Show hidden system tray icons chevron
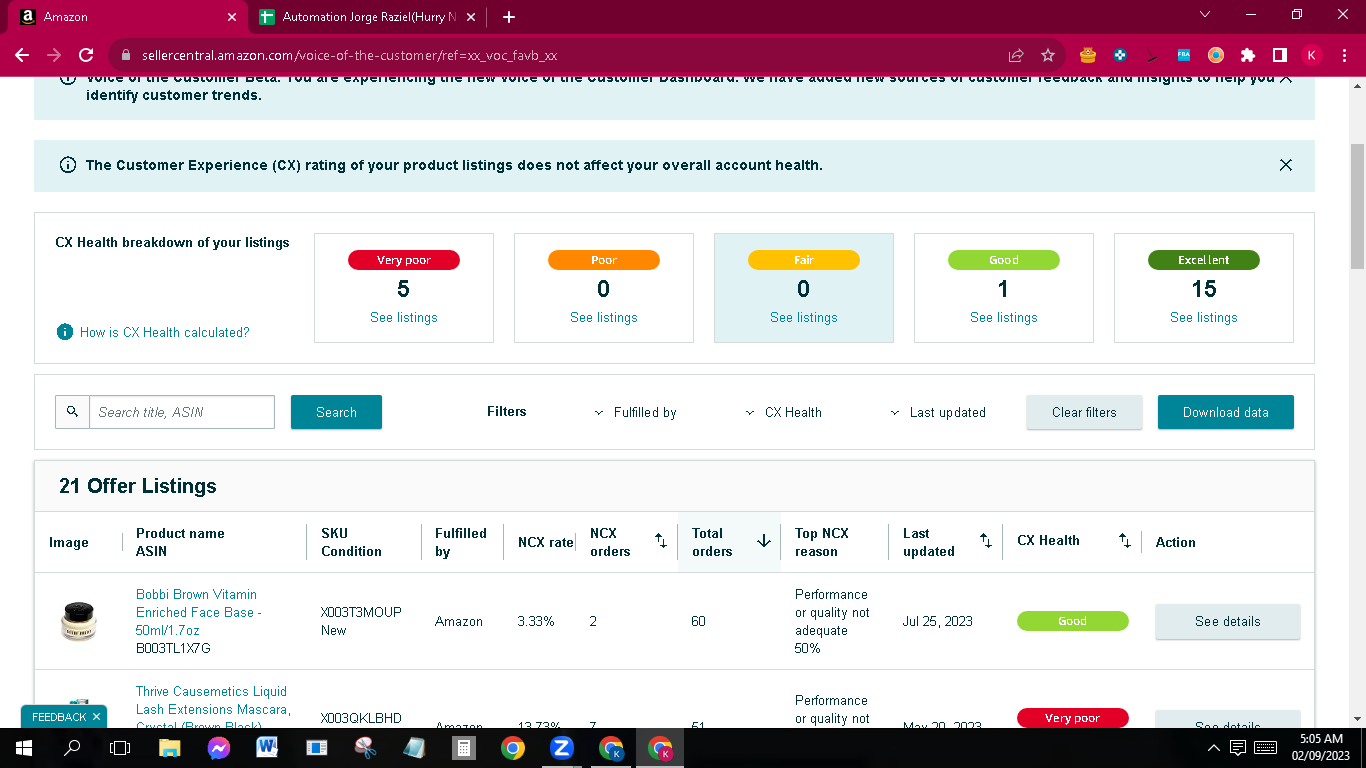Screen dimensions: 1366x768 (x=1214, y=747)
